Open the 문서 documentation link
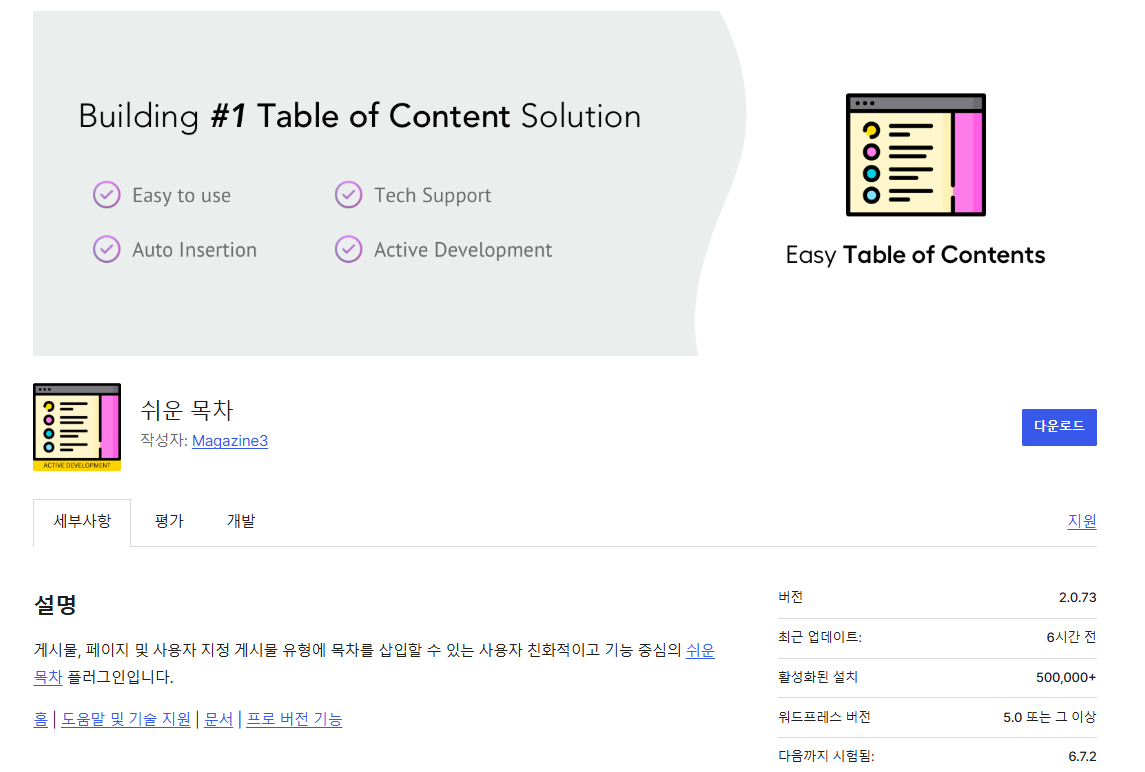Image resolution: width=1145 pixels, height=772 pixels. tap(218, 719)
